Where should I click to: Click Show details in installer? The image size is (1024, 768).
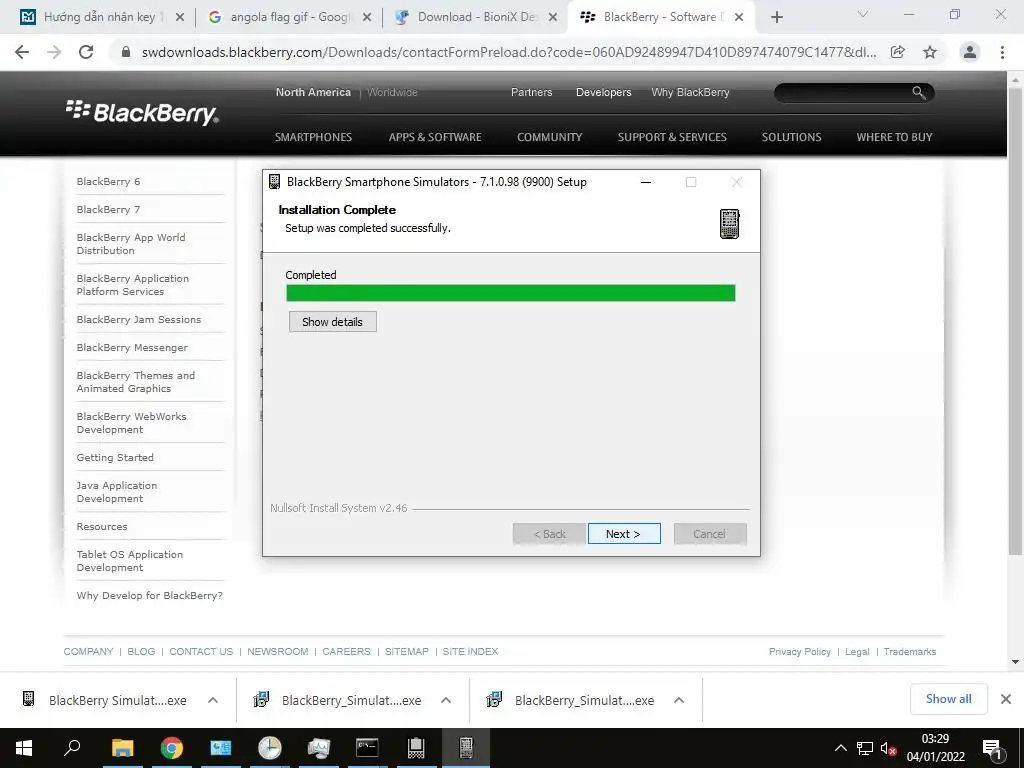332,321
